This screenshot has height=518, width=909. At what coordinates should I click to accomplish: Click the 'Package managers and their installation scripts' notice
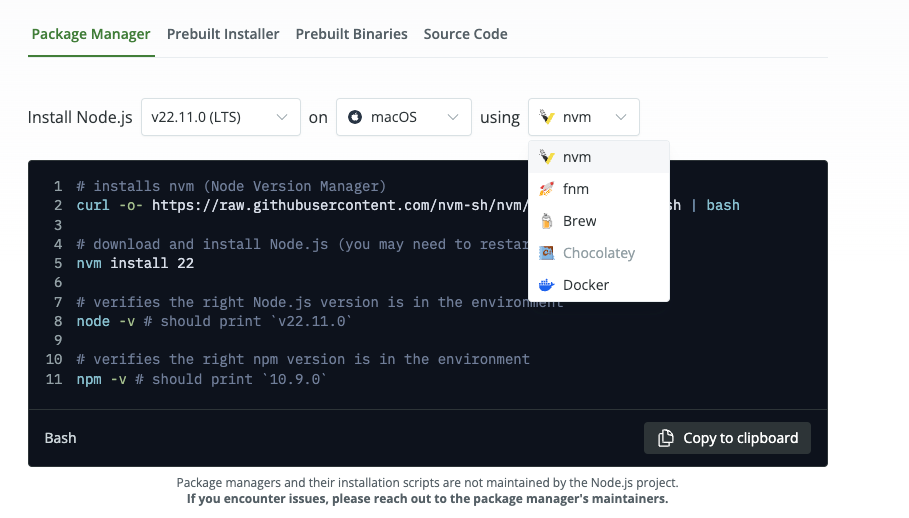427,483
